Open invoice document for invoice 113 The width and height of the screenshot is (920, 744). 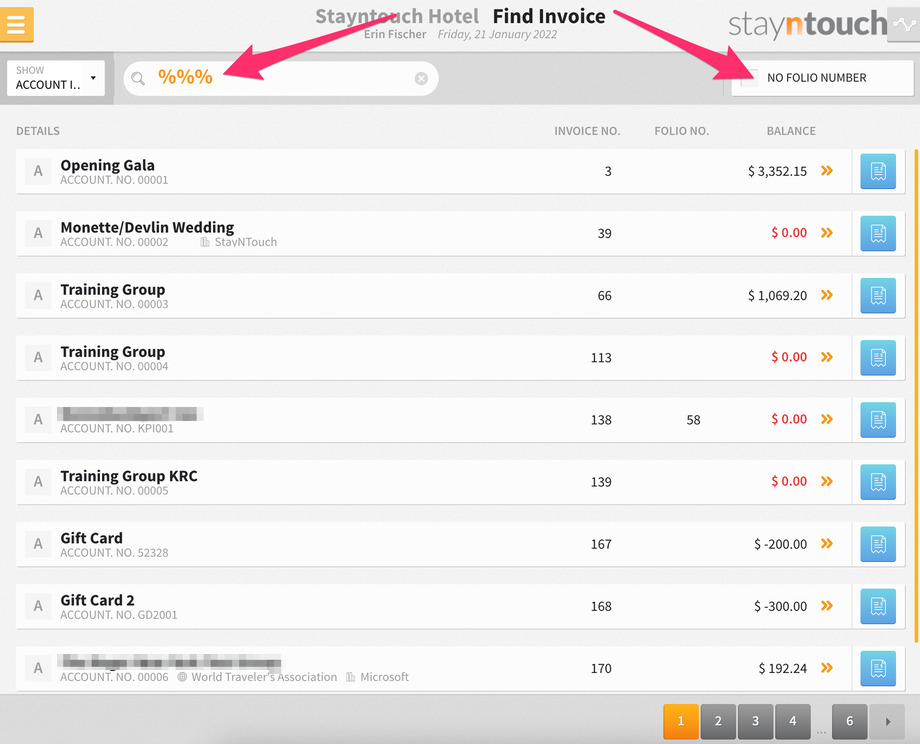click(878, 358)
